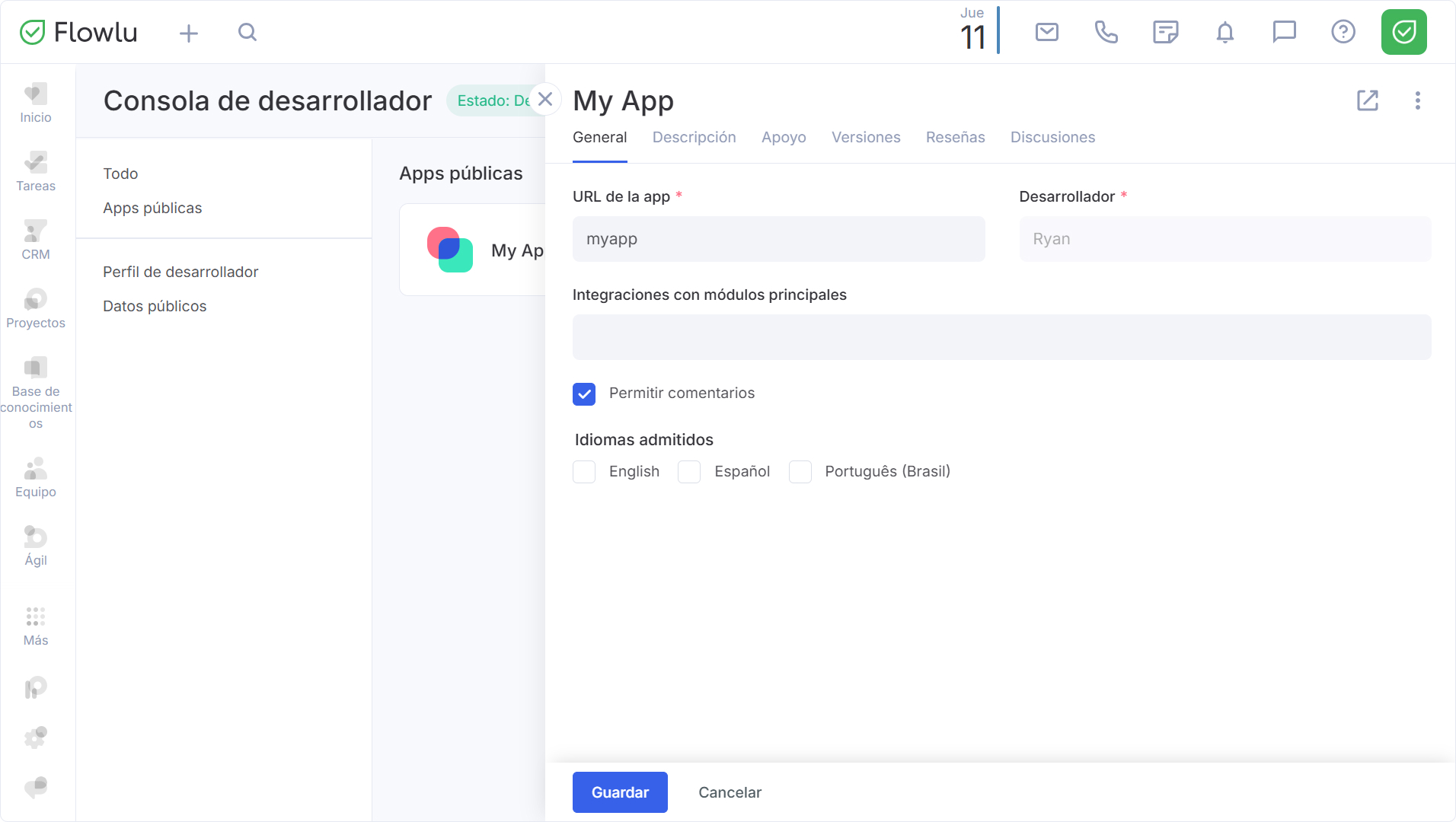Click the settings gear in sidebar

[36, 737]
